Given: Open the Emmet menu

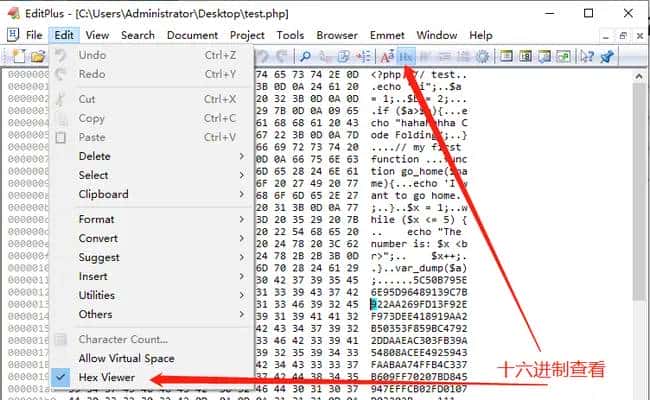Looking at the screenshot, I should click(x=387, y=35).
